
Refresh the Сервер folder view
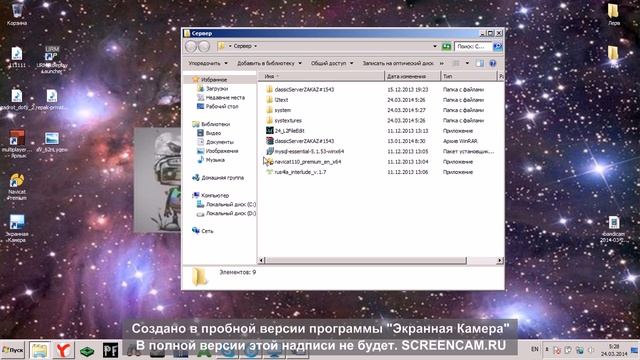click(447, 47)
